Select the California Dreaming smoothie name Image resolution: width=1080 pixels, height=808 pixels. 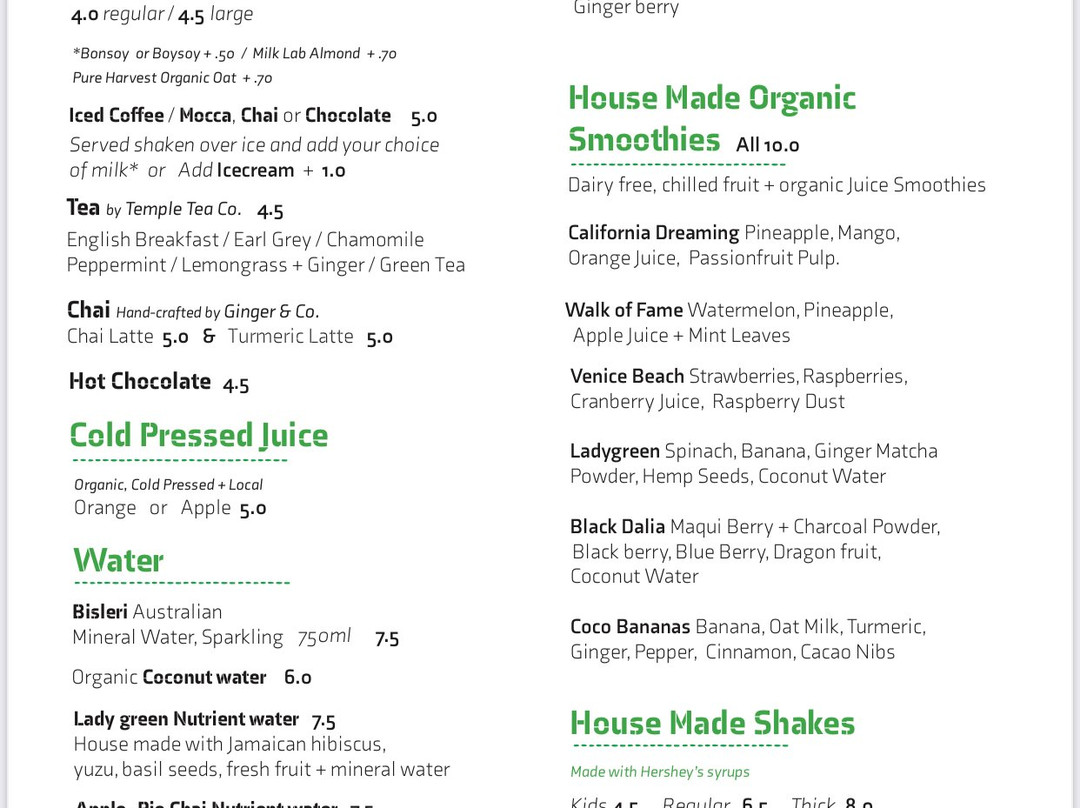coord(653,233)
